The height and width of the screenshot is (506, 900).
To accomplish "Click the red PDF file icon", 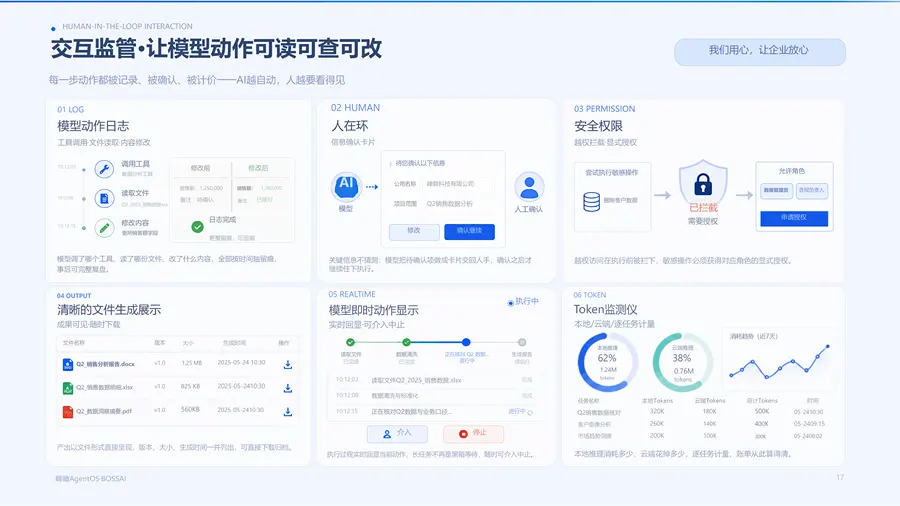I will click(x=68, y=411).
